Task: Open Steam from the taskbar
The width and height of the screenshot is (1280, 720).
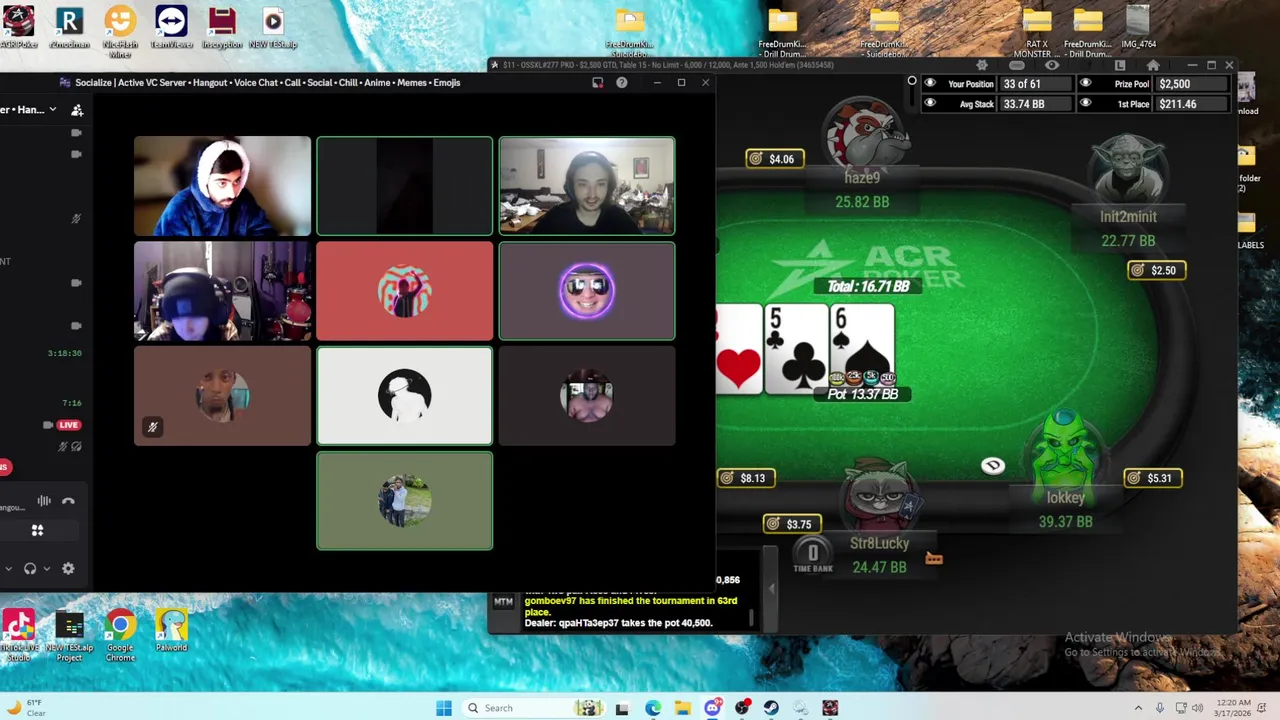Action: pyautogui.click(x=771, y=708)
